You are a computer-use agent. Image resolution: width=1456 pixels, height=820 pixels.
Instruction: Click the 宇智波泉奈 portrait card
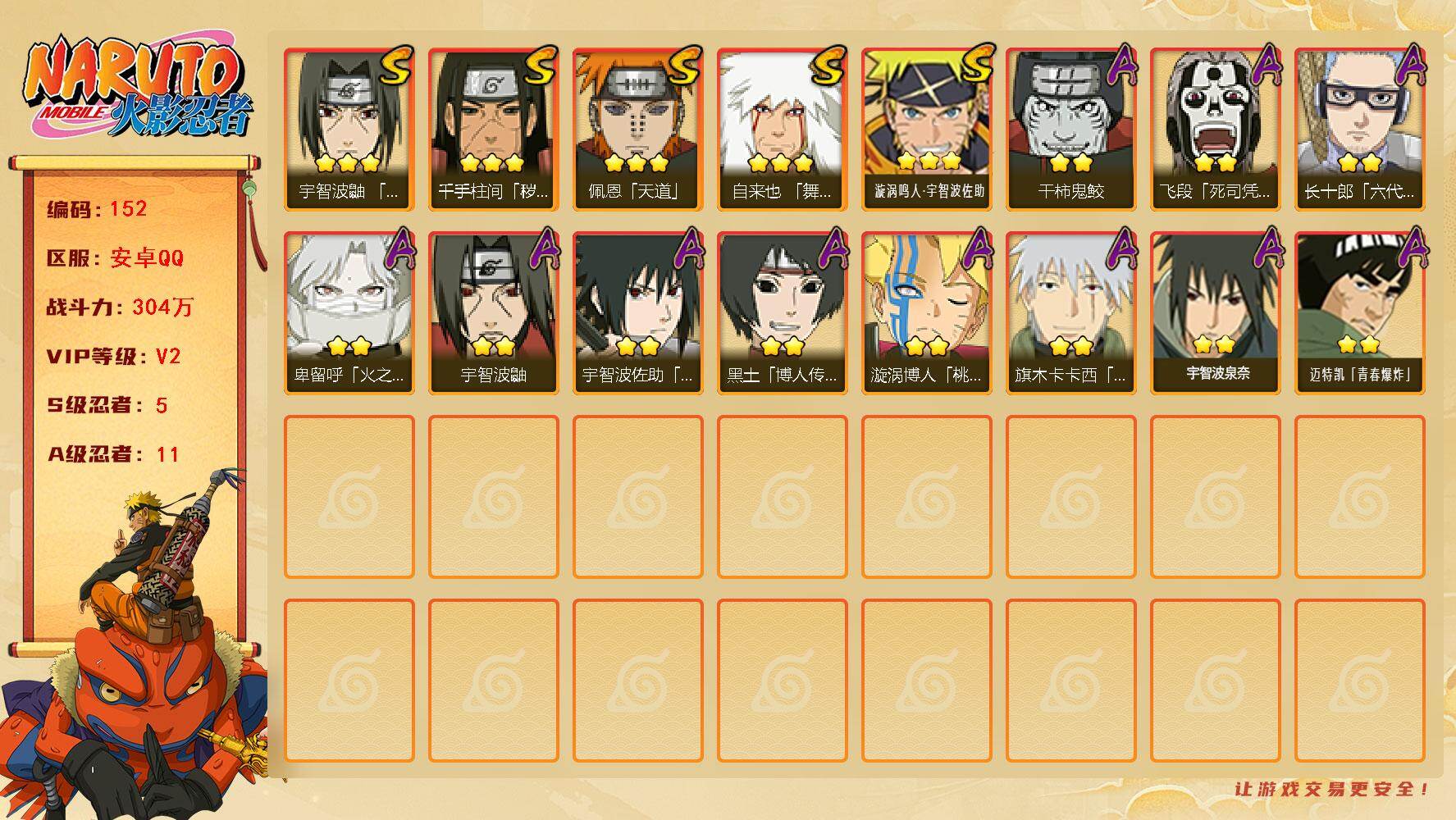tap(1215, 313)
